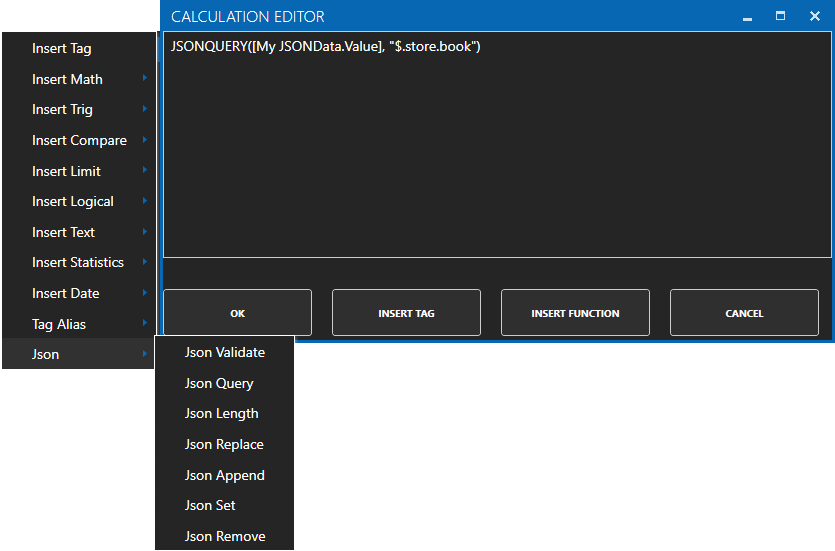835x551 pixels.
Task: Open the Insert Trig submenu
Action: pos(62,109)
